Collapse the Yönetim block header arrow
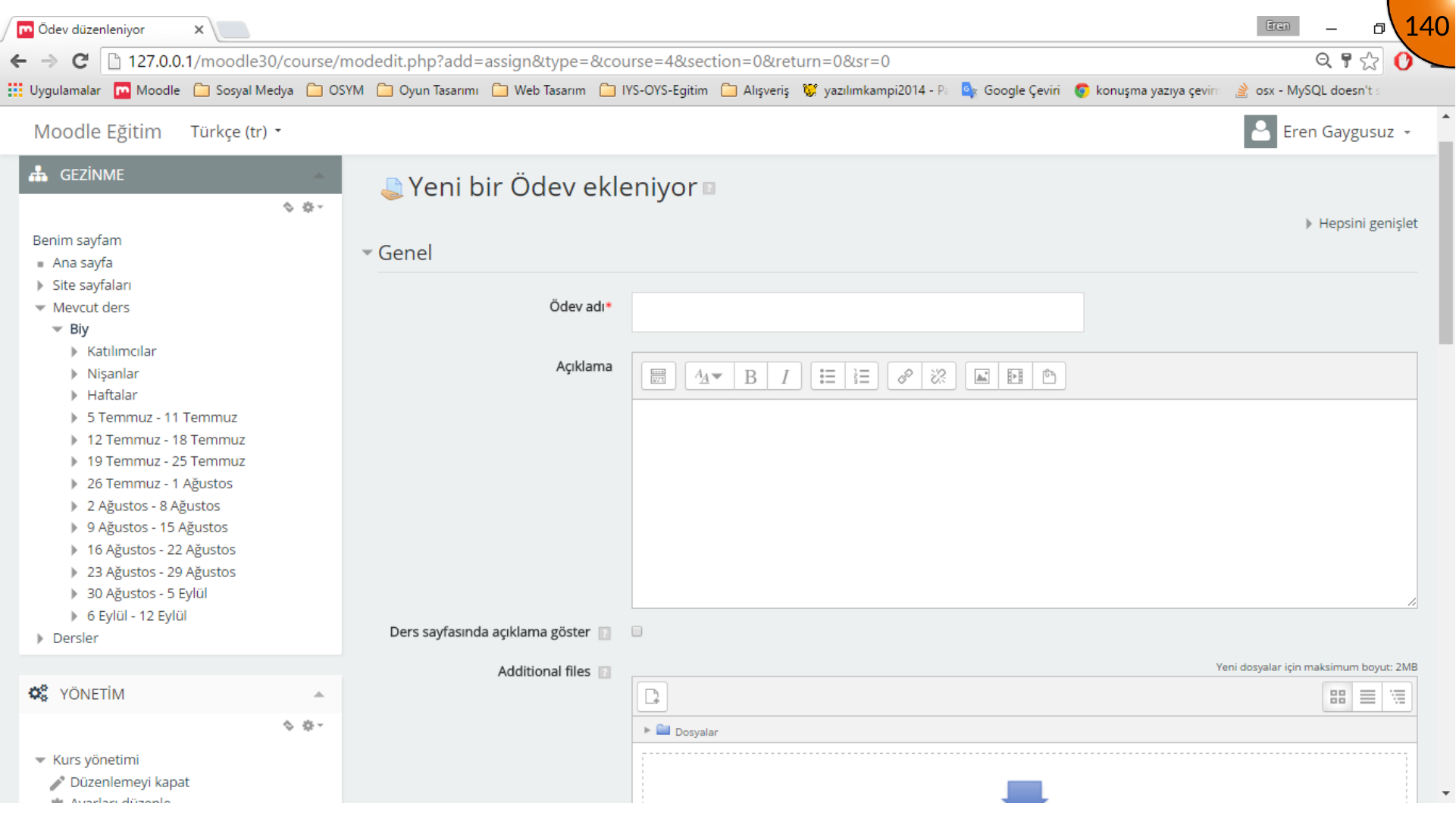1456x819 pixels. [319, 695]
